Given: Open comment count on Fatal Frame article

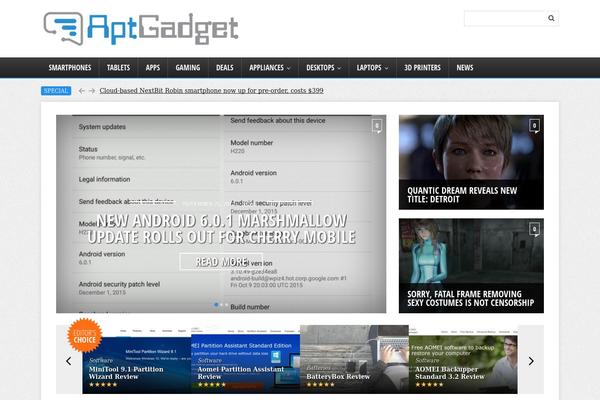Looking at the screenshot, I should (534, 229).
